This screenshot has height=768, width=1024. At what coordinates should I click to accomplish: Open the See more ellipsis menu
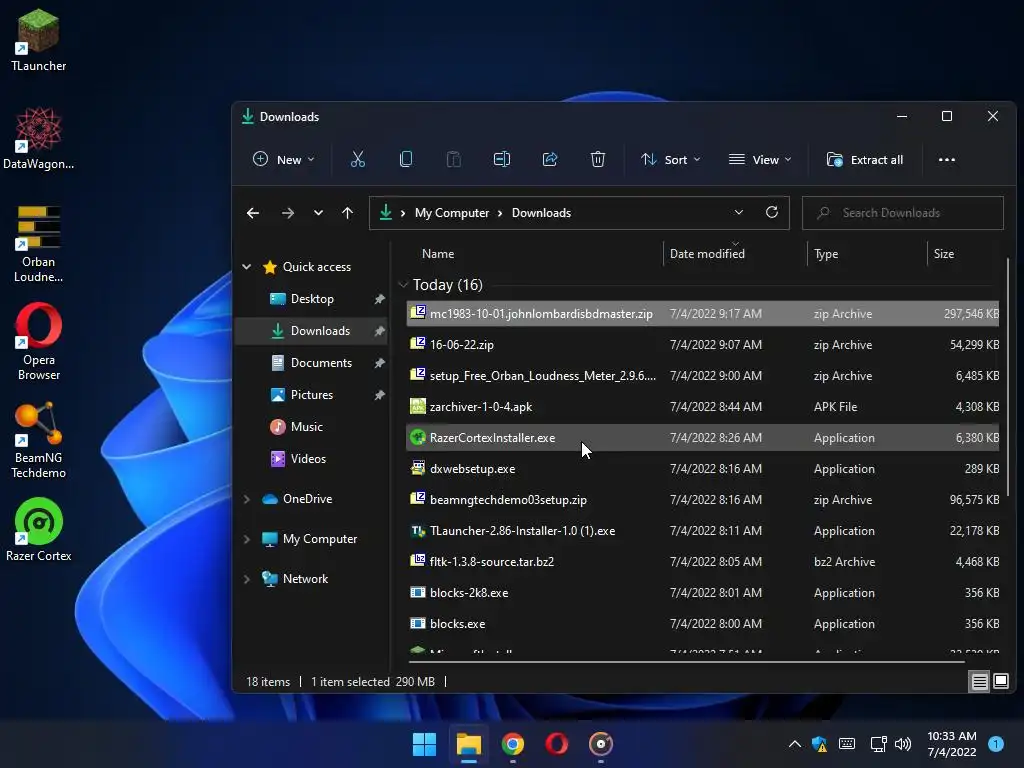click(x=947, y=159)
